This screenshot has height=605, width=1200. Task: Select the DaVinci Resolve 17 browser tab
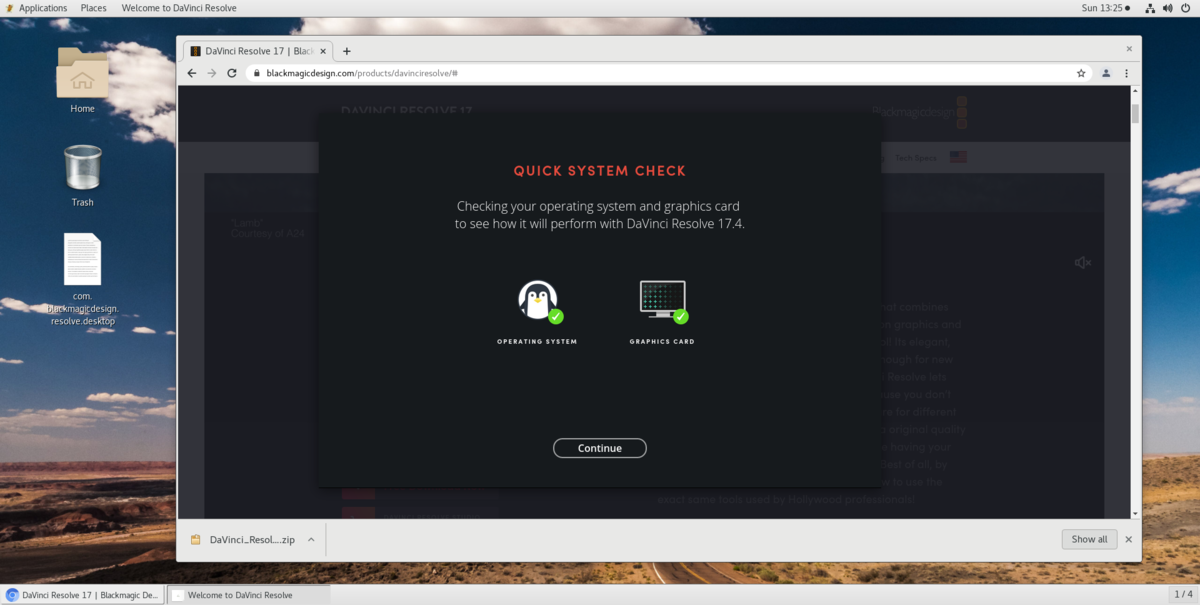258,51
